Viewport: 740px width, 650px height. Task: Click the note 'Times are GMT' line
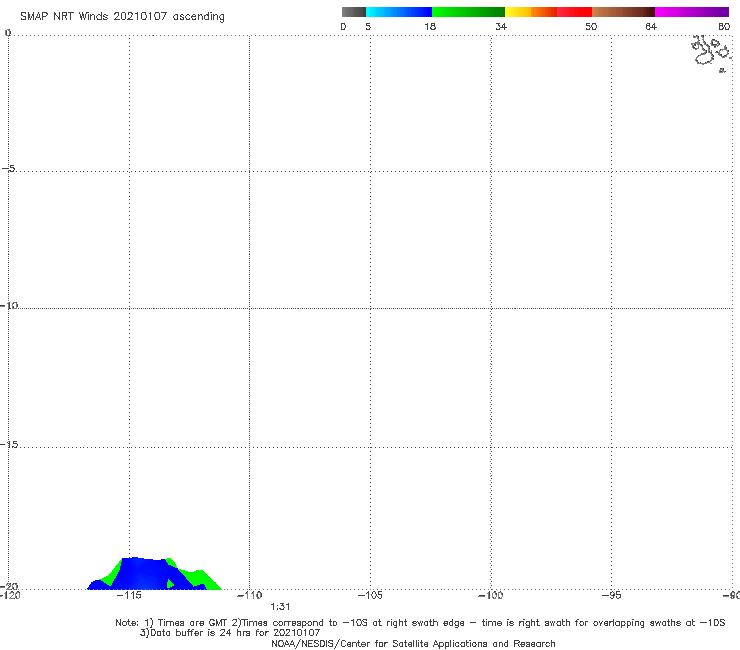(x=420, y=623)
